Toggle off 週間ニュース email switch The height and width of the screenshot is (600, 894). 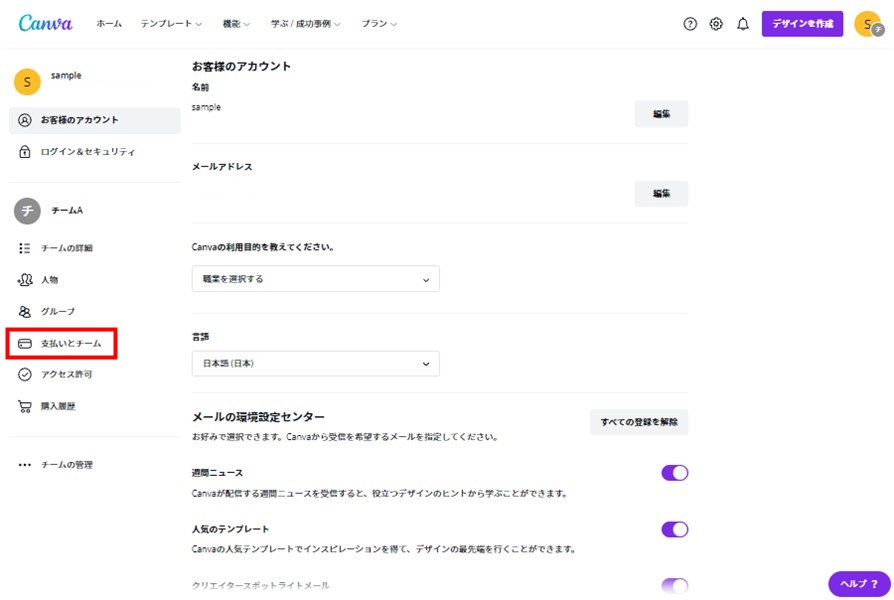coord(674,473)
